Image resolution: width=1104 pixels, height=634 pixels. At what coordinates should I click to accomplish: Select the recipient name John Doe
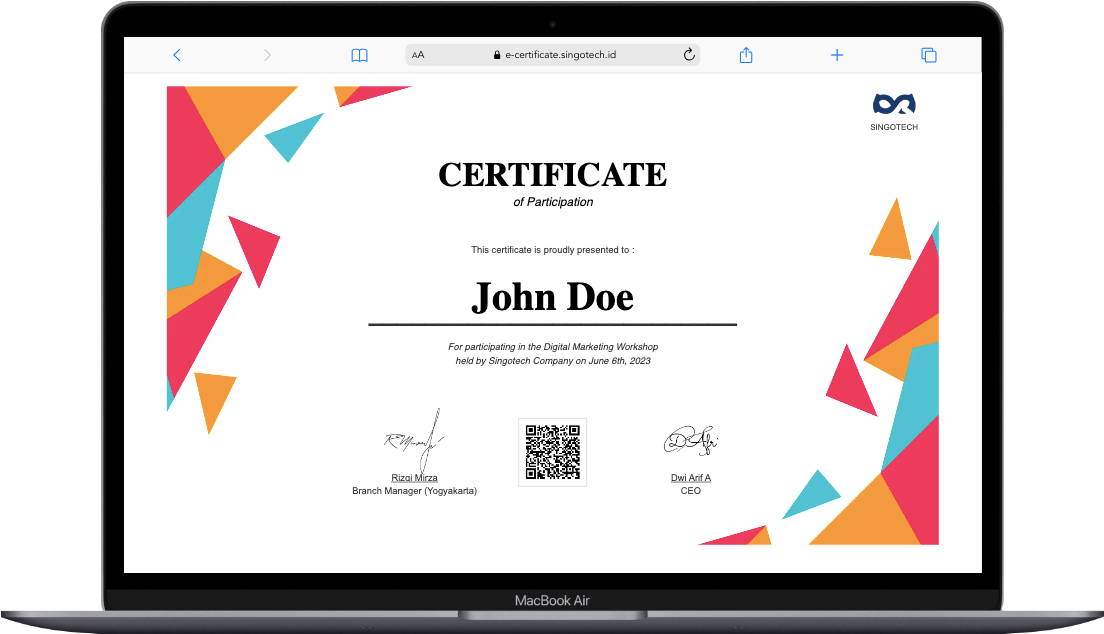(x=552, y=297)
